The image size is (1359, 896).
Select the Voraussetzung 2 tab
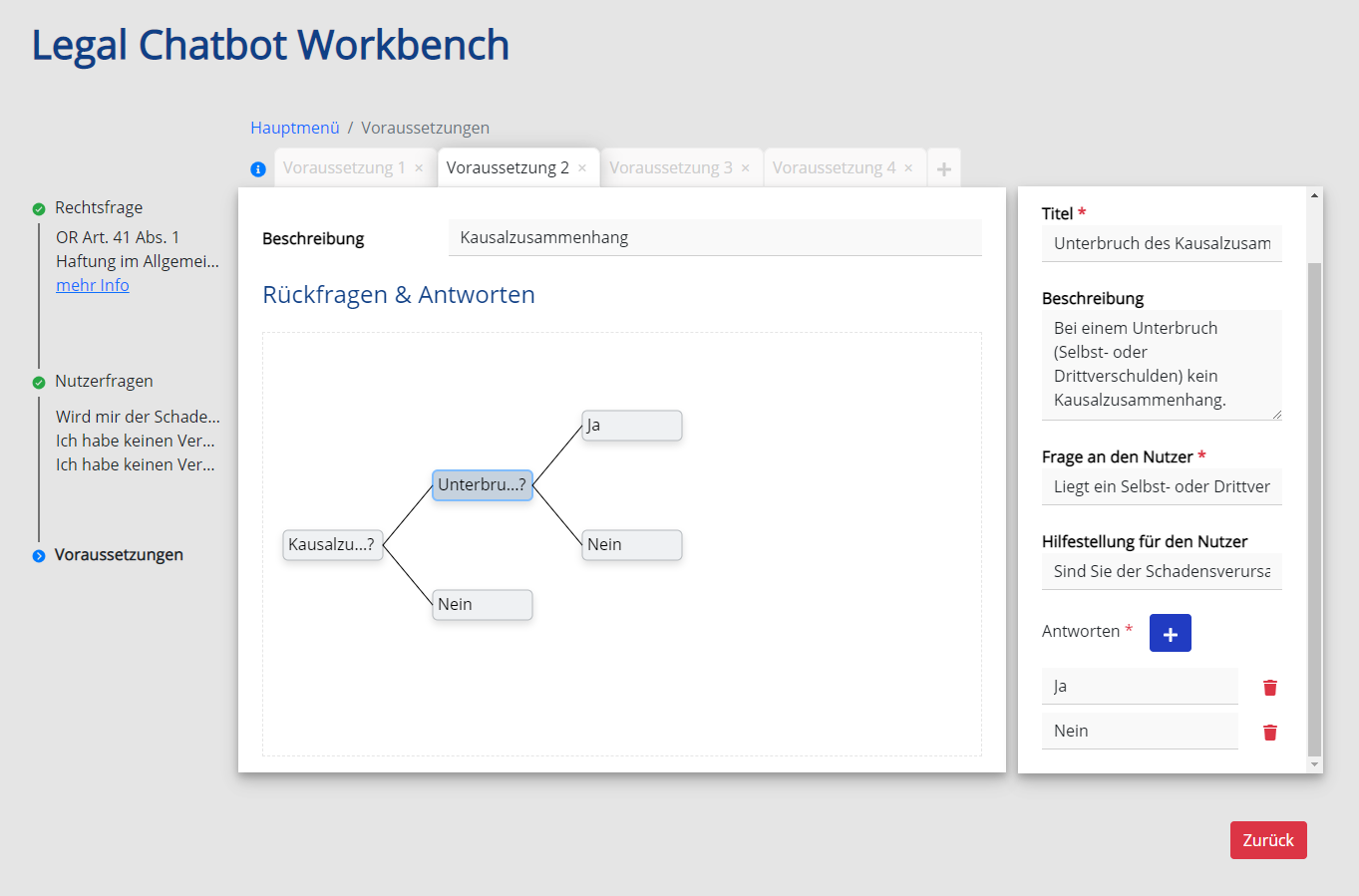508,167
